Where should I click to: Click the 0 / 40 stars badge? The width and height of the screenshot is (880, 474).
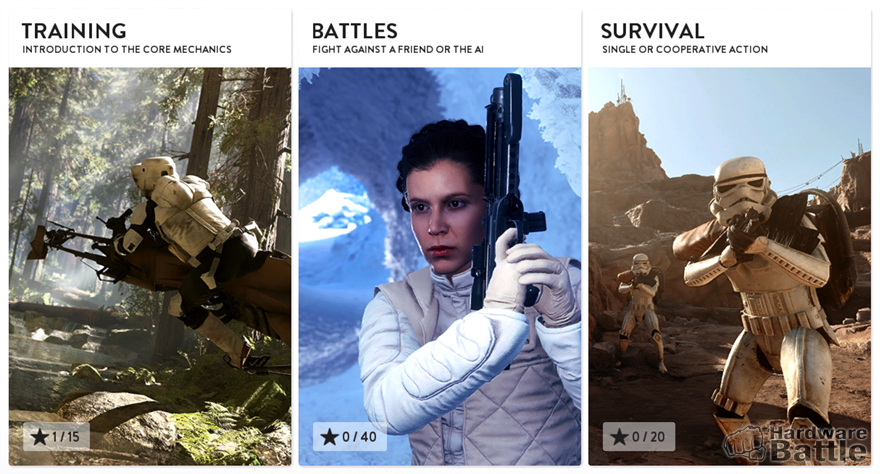pyautogui.click(x=350, y=436)
